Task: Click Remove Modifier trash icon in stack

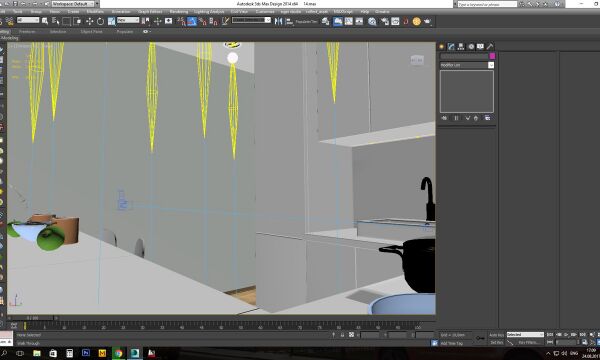Action: click(x=476, y=118)
